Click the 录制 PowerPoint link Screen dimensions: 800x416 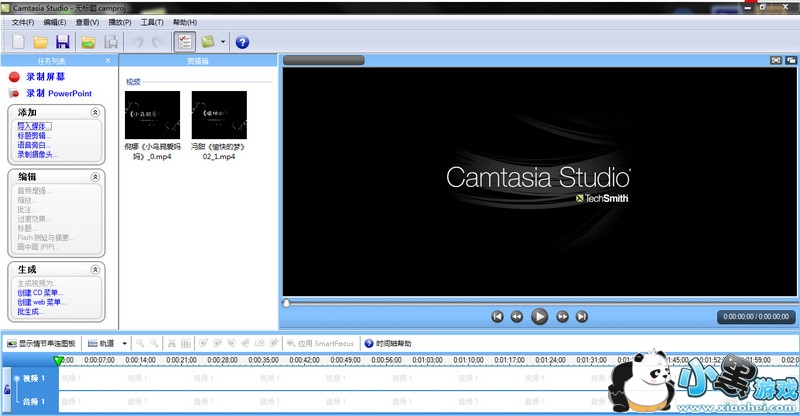pyautogui.click(x=58, y=93)
